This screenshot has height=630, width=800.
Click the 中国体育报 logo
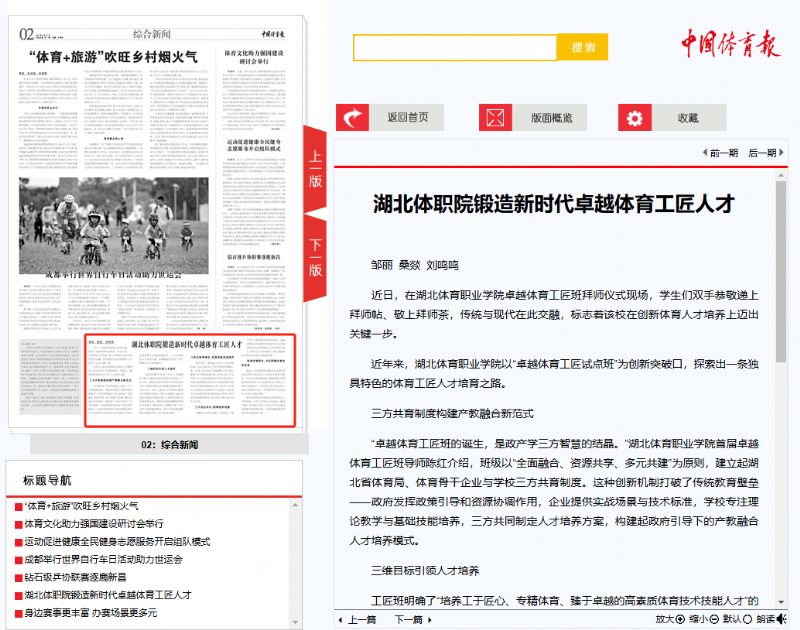tap(731, 43)
